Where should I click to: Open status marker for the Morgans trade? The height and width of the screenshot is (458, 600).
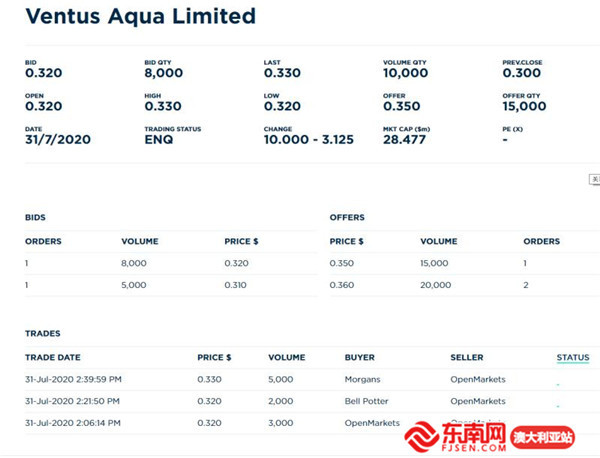[x=558, y=383]
